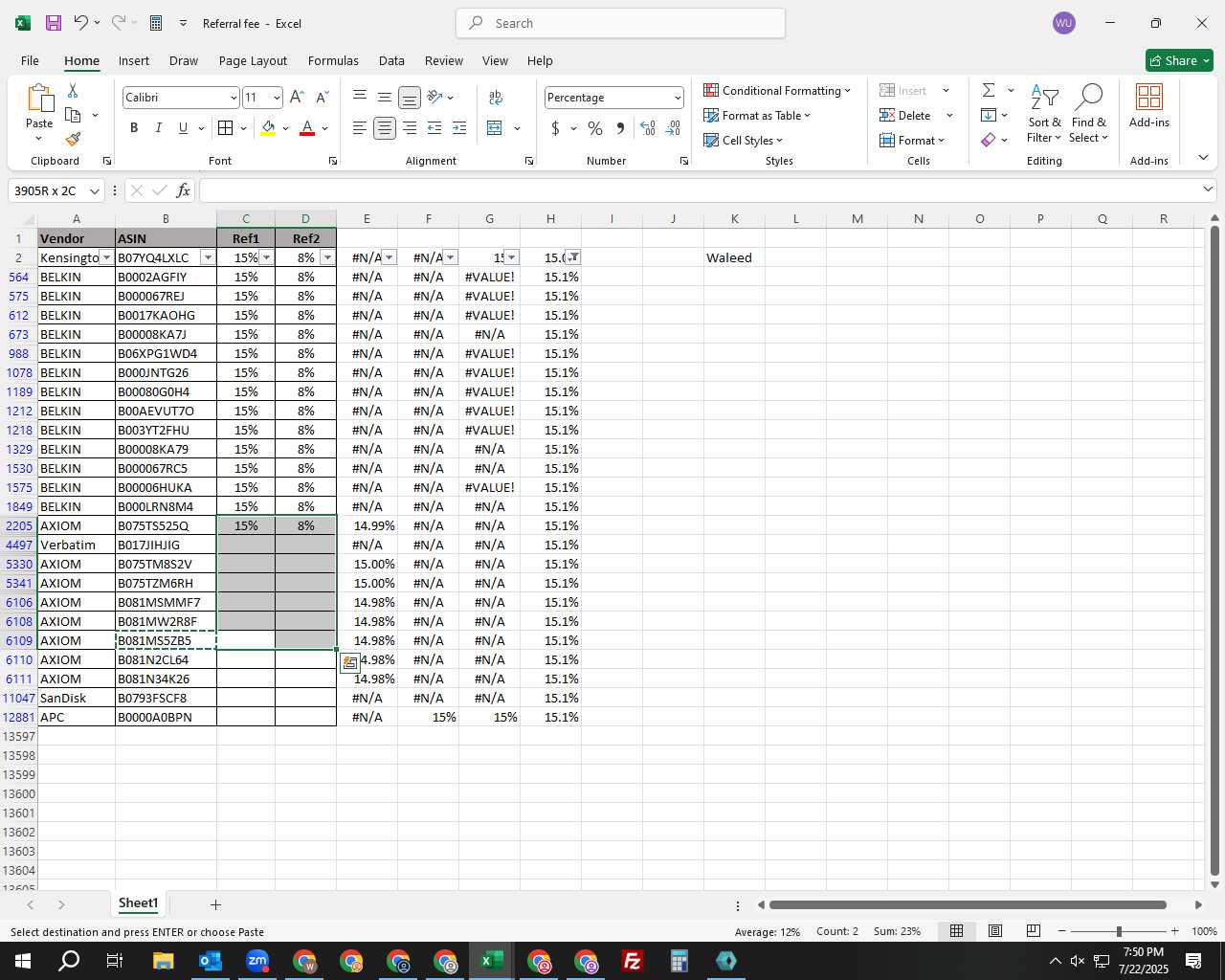Toggle Top Align button
Screen dimensions: 1225x980
tap(359, 98)
